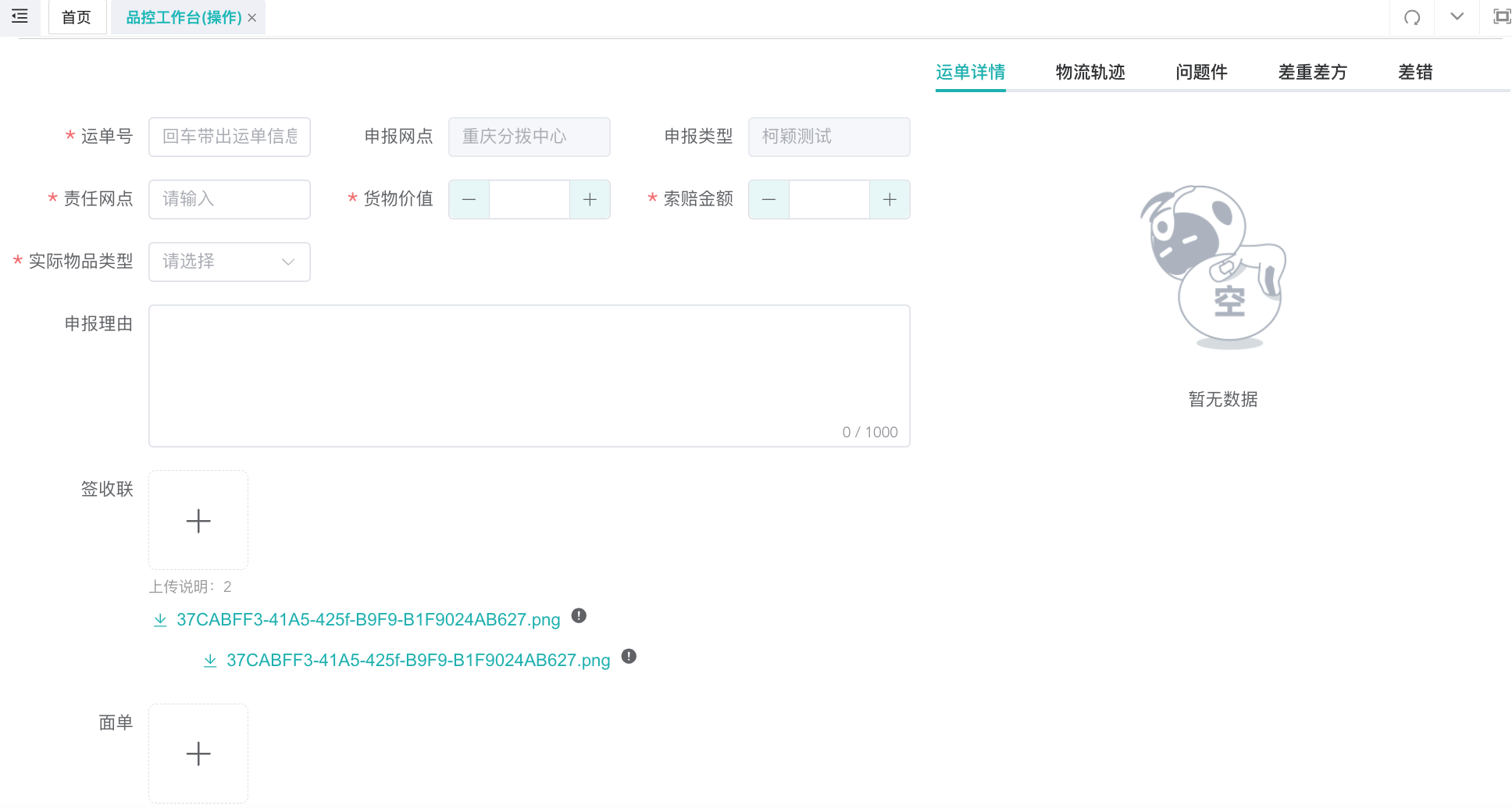Image resolution: width=1512 pixels, height=809 pixels.
Task: Open the tab options chevron dropdown
Action: pyautogui.click(x=1457, y=16)
